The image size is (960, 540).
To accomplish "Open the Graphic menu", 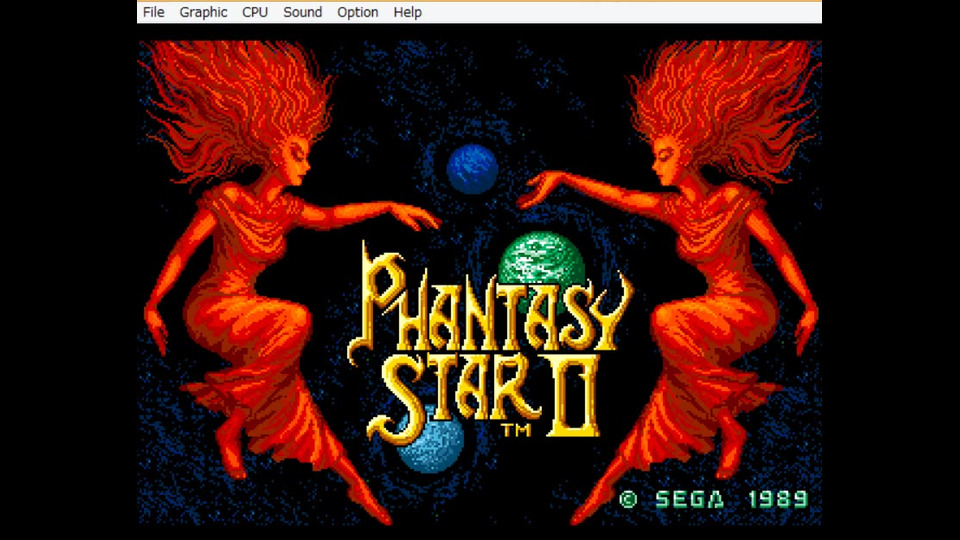I will click(203, 12).
